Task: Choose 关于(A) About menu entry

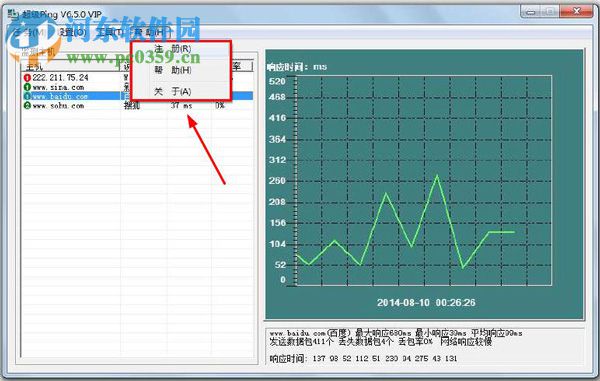Action: click(x=173, y=91)
